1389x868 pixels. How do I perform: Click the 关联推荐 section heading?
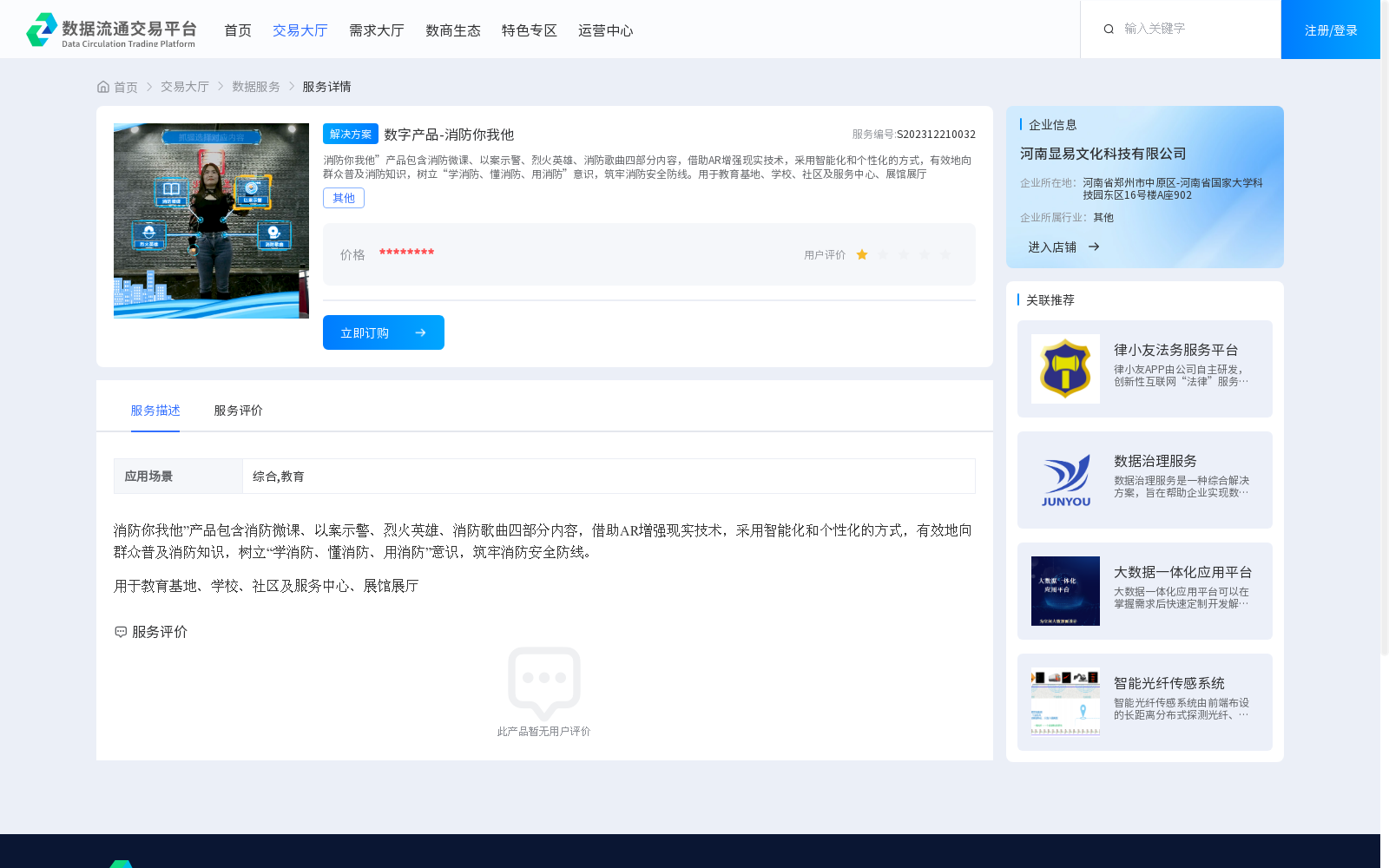tap(1050, 300)
